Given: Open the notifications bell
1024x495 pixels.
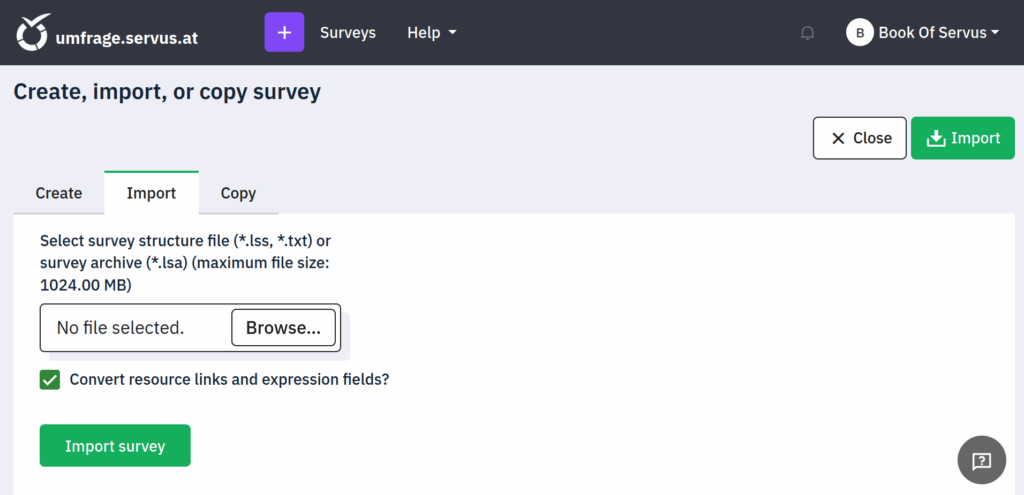Looking at the screenshot, I should tap(807, 33).
